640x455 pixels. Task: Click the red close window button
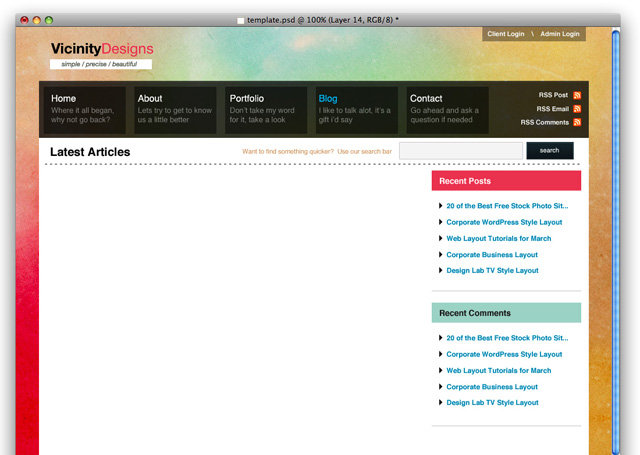coord(24,20)
